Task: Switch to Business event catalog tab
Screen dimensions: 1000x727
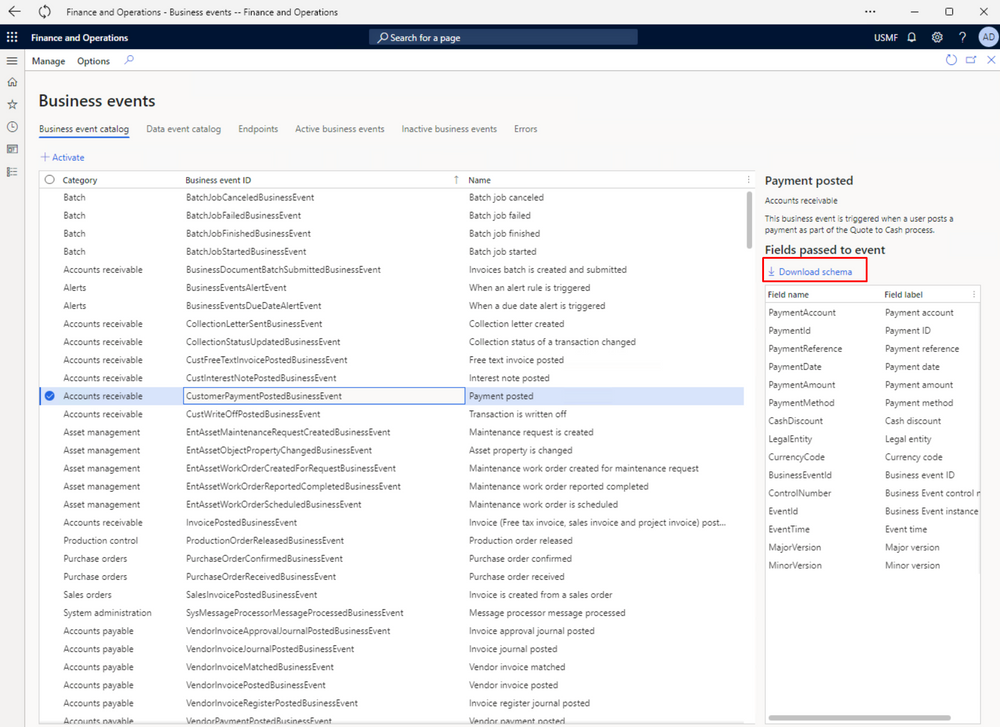Action: coord(84,129)
